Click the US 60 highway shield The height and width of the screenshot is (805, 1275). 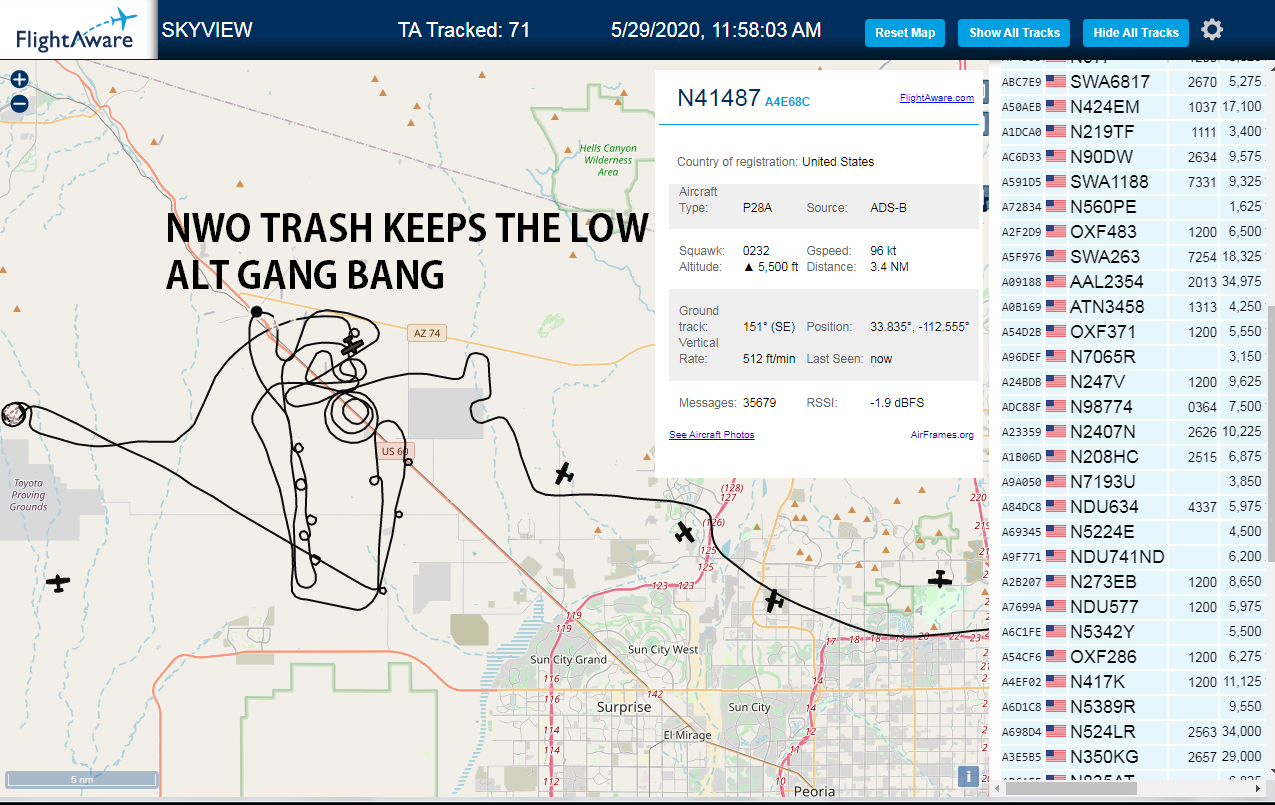(395, 451)
